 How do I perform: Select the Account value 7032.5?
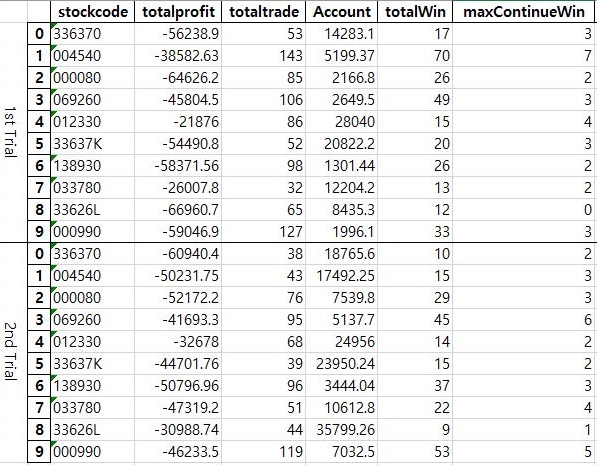pos(342,452)
